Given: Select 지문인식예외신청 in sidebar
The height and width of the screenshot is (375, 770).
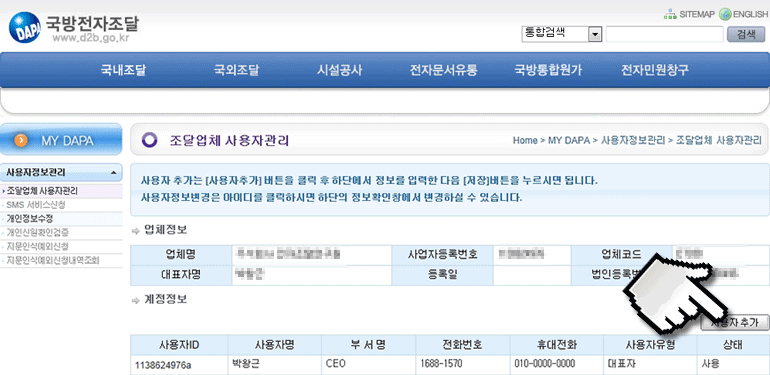Looking at the screenshot, I should 37,246.
